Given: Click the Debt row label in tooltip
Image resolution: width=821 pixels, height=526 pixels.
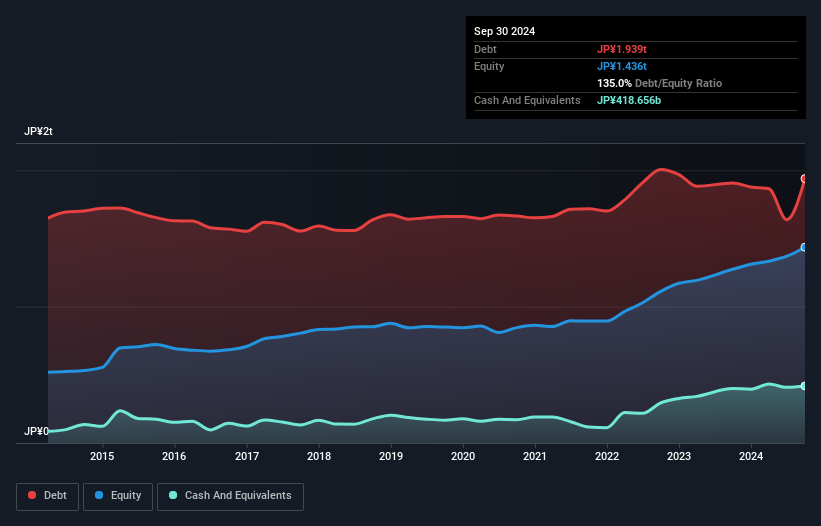Looking at the screenshot, I should click(x=485, y=49).
